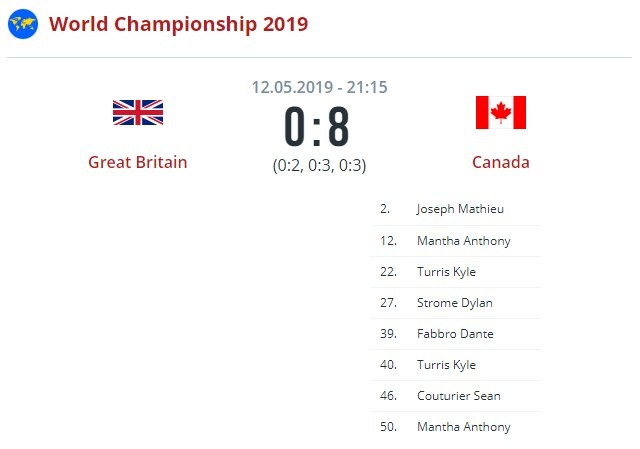Open the Great Britain team name link
The image size is (640, 449).
137,162
